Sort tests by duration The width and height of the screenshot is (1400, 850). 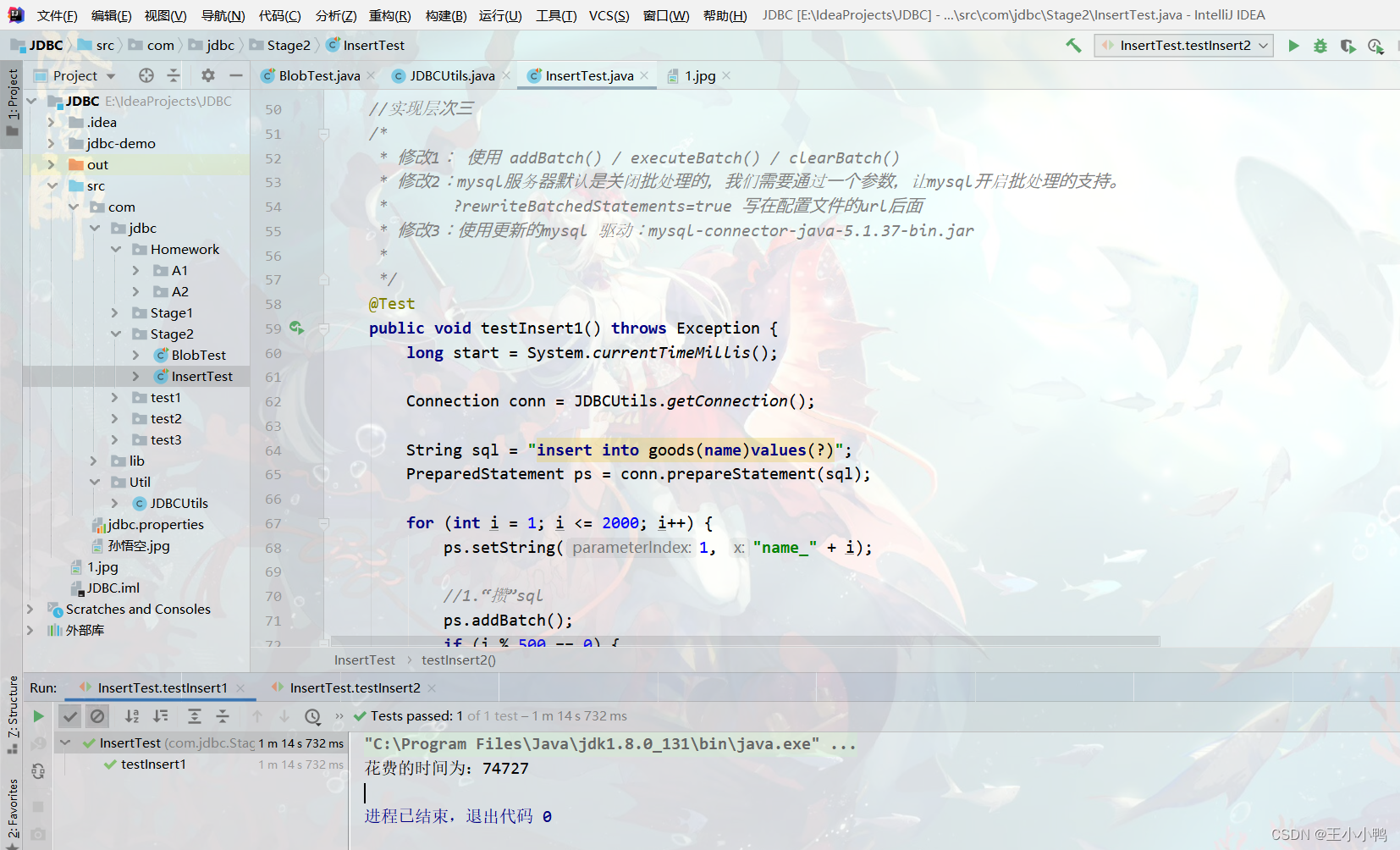(x=160, y=716)
